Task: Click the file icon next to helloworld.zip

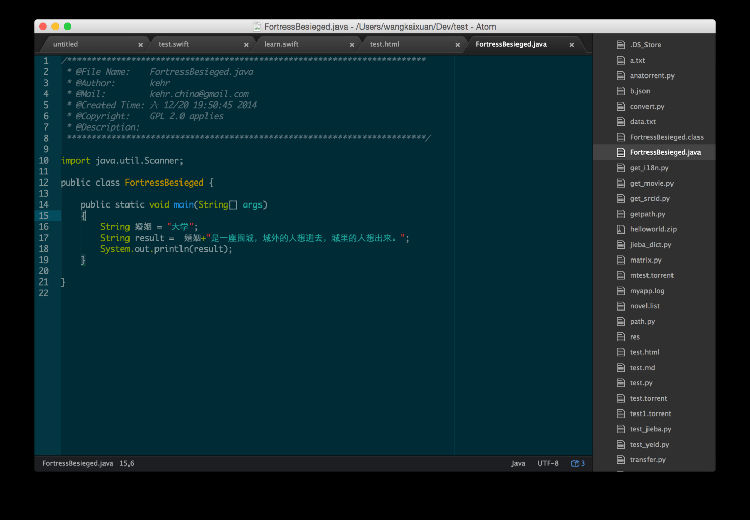Action: click(x=620, y=229)
